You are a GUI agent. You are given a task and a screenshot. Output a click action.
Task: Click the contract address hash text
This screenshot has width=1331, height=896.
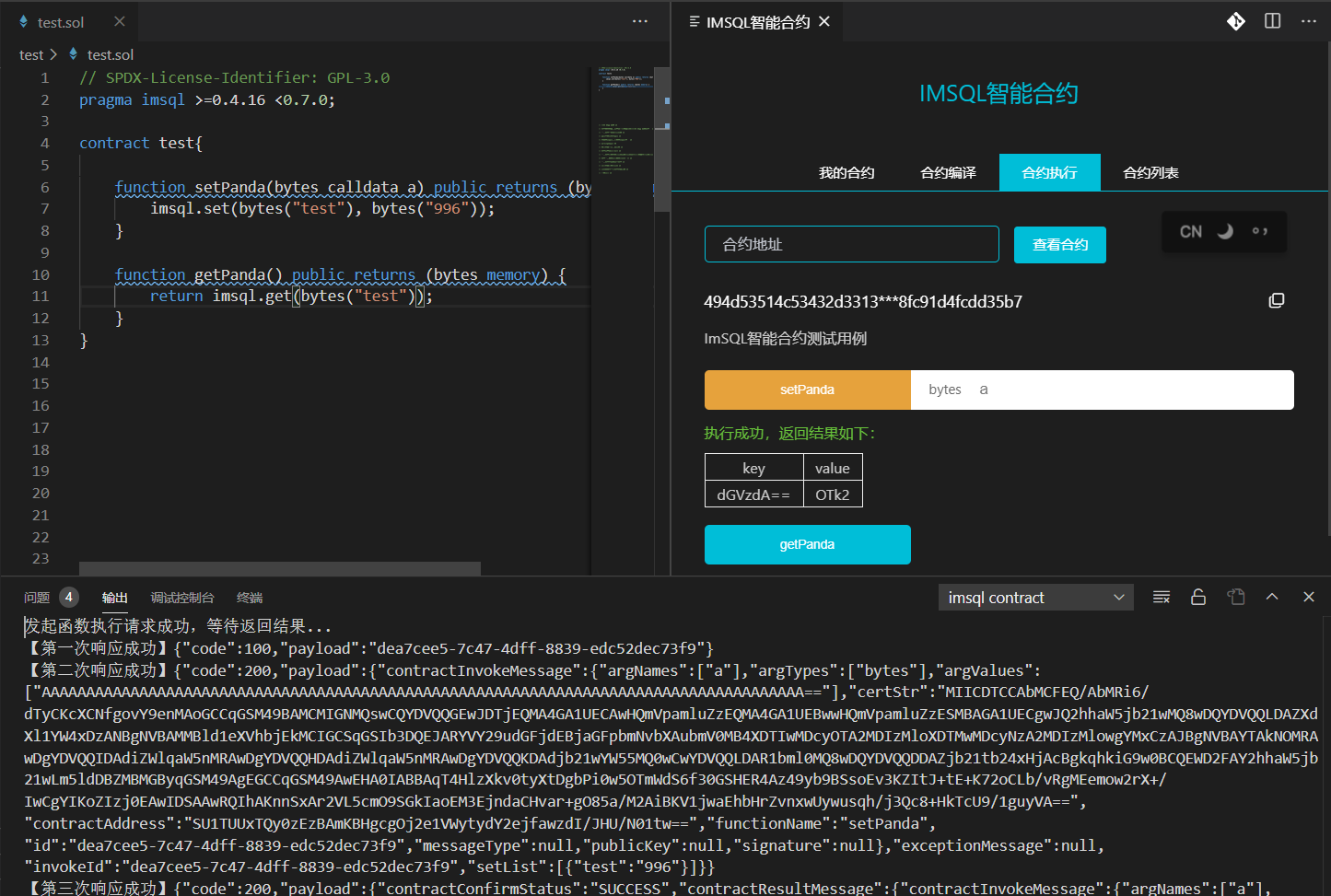[x=863, y=302]
